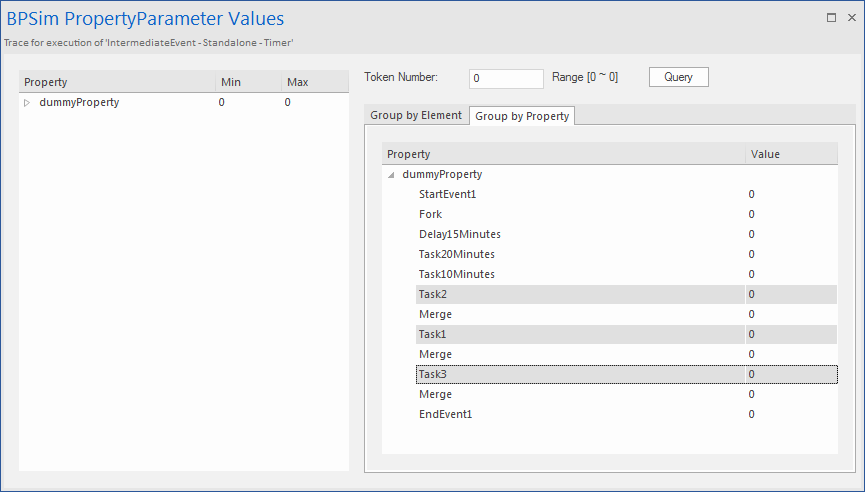Image resolution: width=865 pixels, height=492 pixels.
Task: Select the highlighted Task3 row
Action: tap(434, 374)
